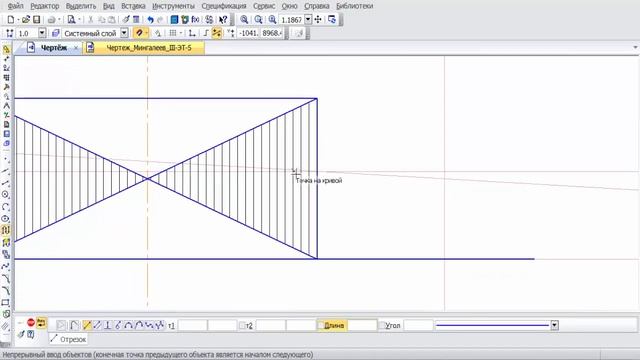Toggle the auto-create object button
This screenshot has width=640, height=360.
(x=41, y=322)
